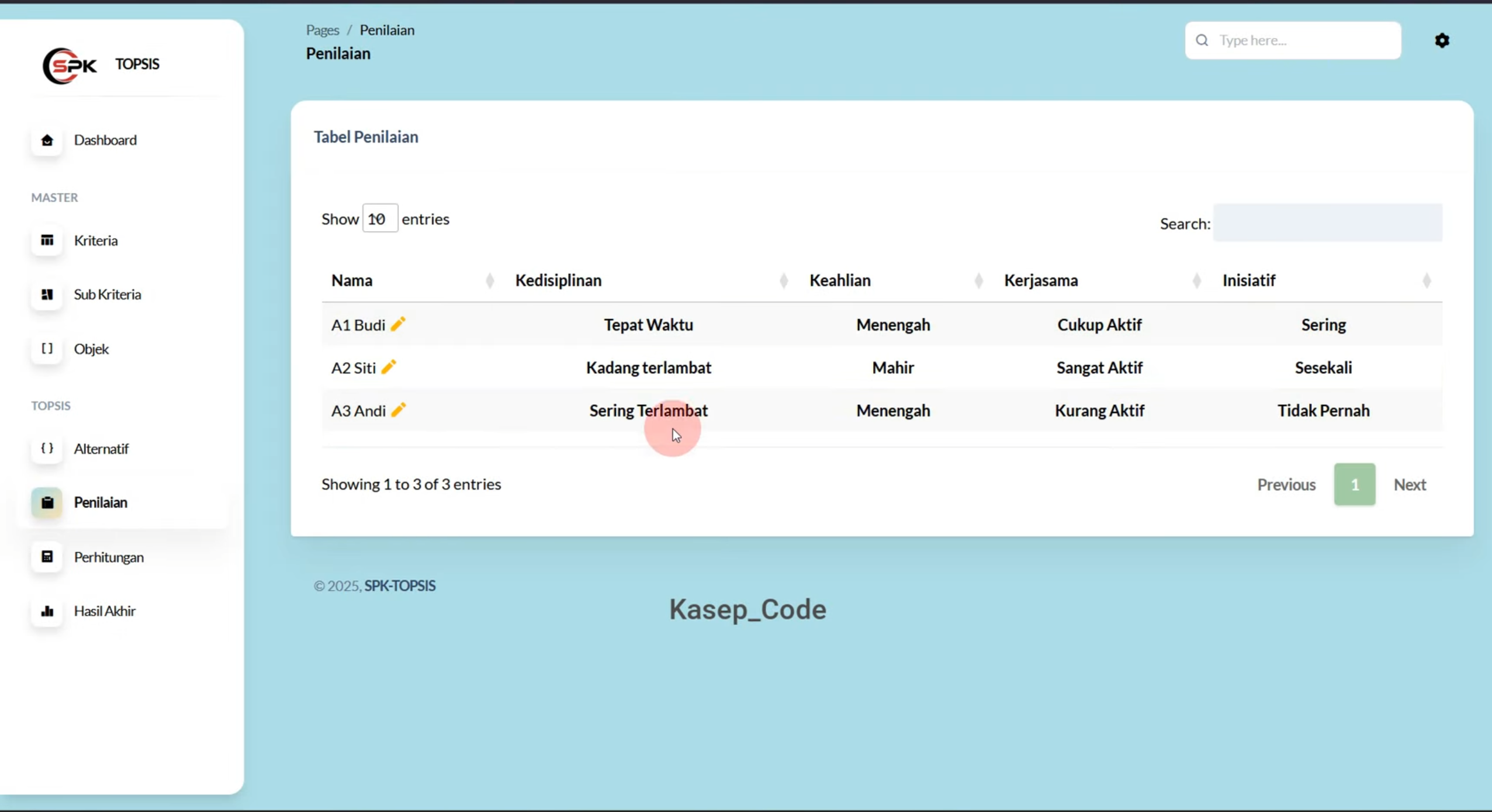This screenshot has width=1492, height=812.
Task: Click the Next pagination button
Action: click(1410, 484)
